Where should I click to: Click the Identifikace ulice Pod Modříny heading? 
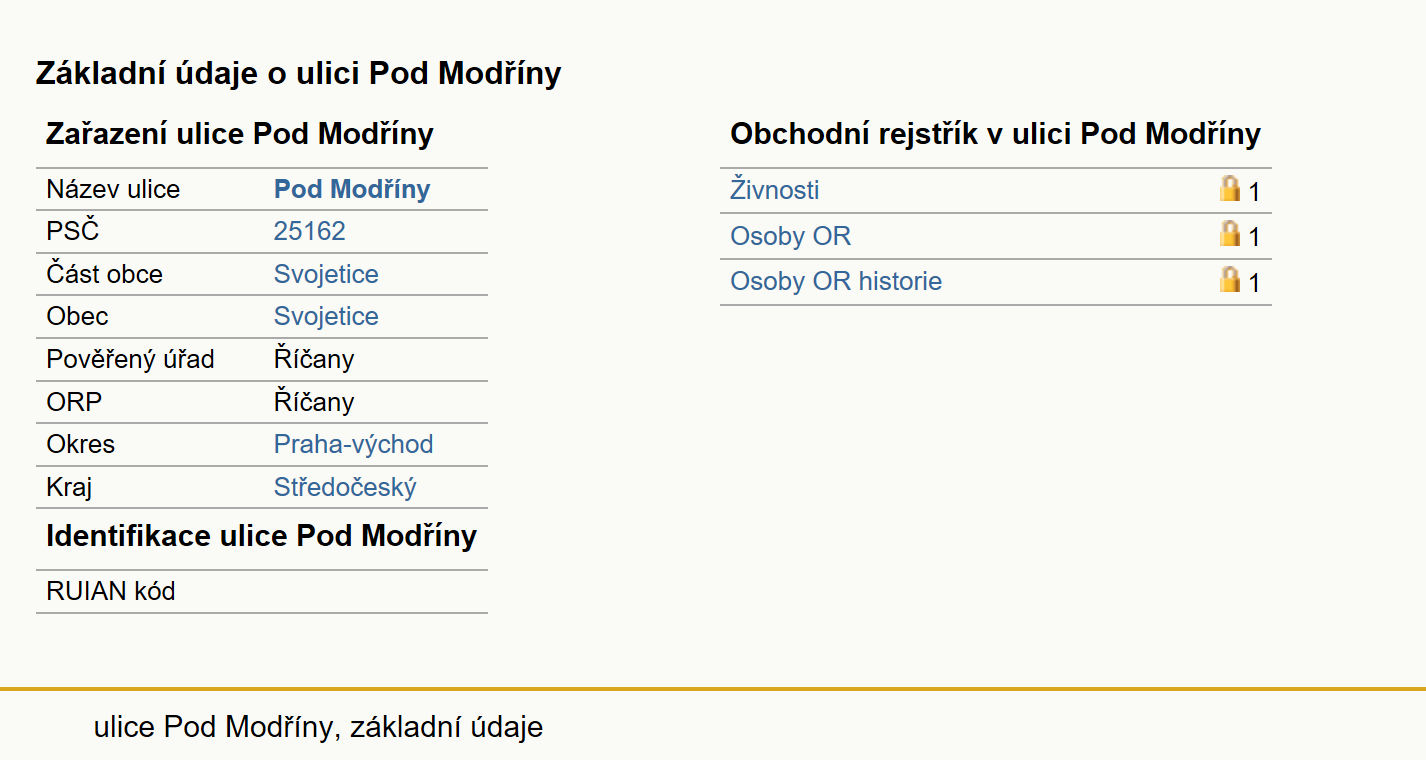pos(262,536)
